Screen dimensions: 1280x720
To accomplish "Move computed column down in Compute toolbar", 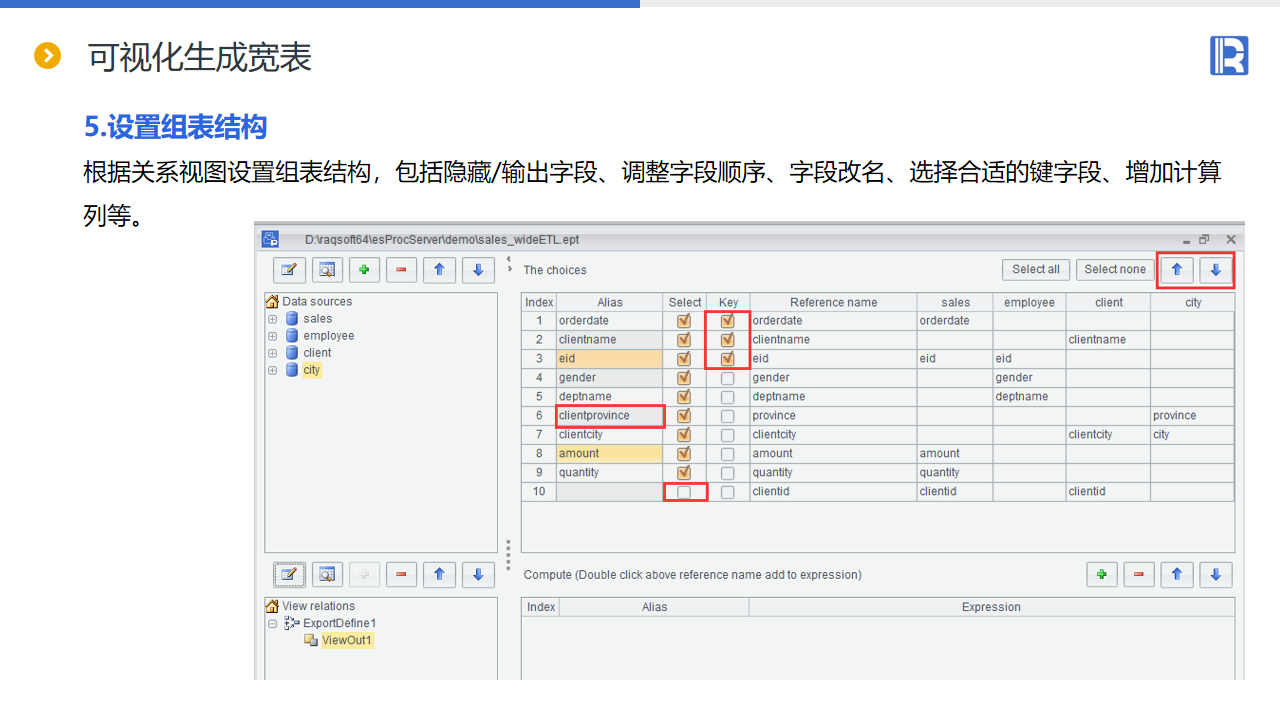I will tap(1216, 574).
